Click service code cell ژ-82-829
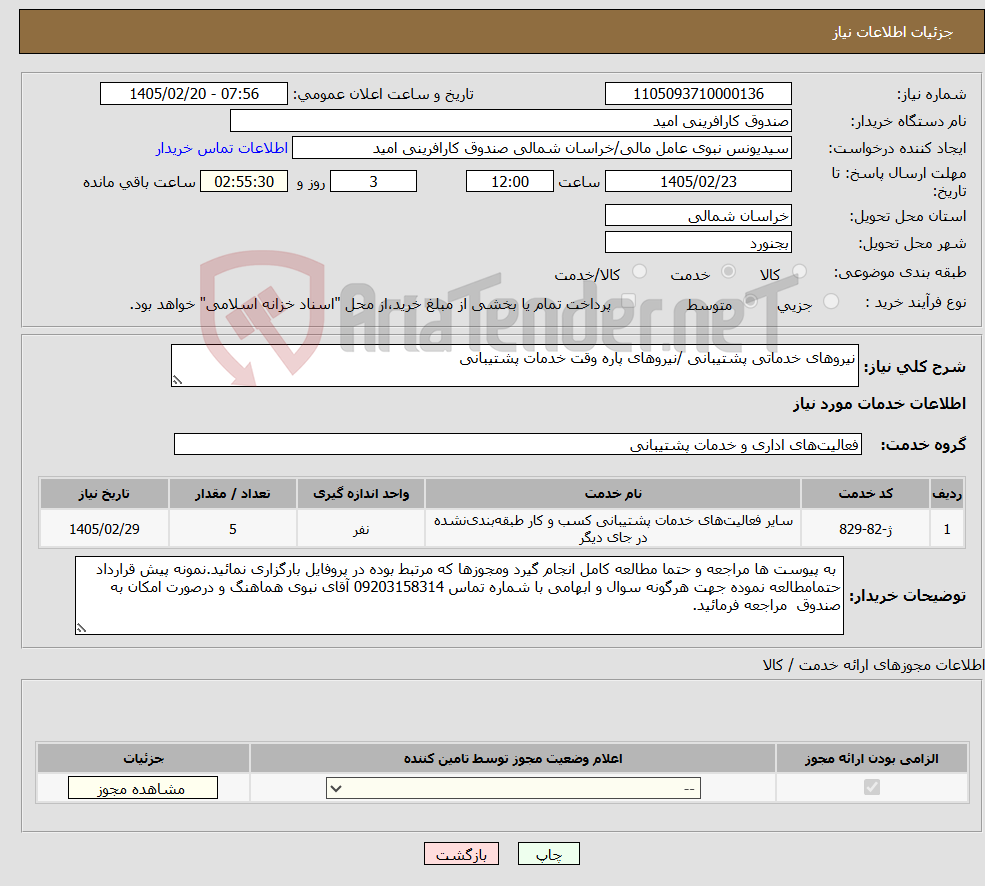 pyautogui.click(x=865, y=529)
